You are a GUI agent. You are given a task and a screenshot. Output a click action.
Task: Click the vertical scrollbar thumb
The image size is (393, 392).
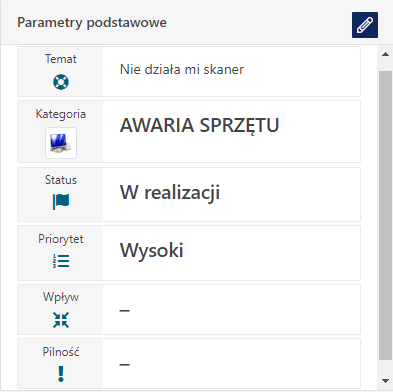386,215
